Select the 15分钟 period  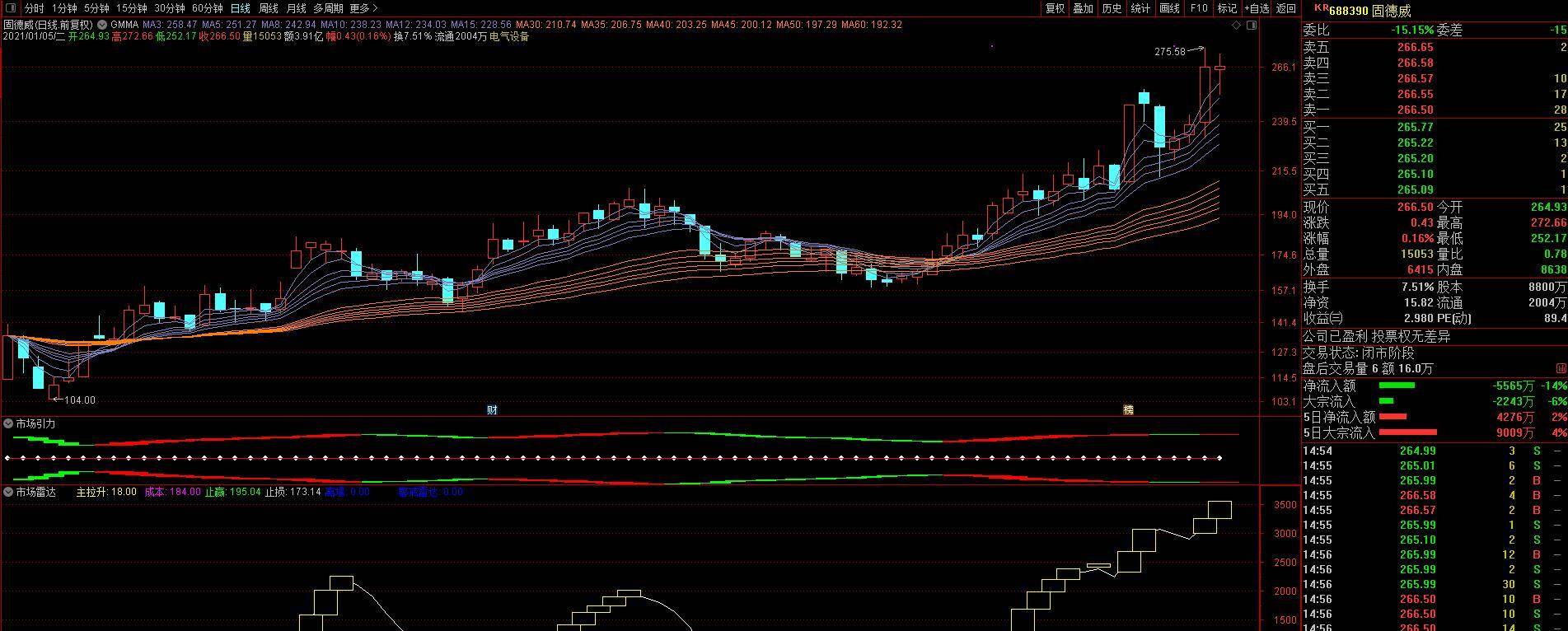pos(131,8)
